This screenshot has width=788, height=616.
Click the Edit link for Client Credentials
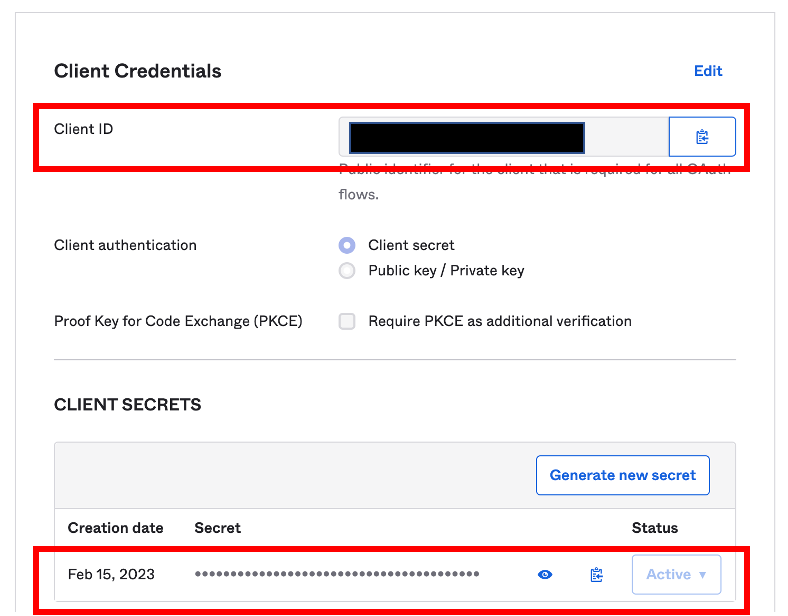point(708,71)
